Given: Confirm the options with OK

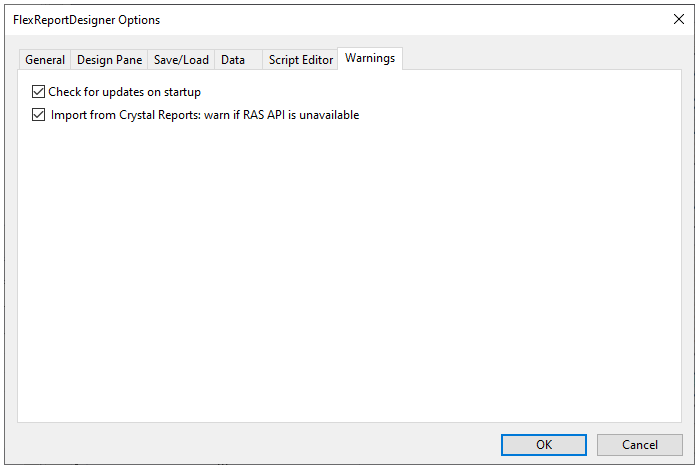Looking at the screenshot, I should pyautogui.click(x=543, y=445).
